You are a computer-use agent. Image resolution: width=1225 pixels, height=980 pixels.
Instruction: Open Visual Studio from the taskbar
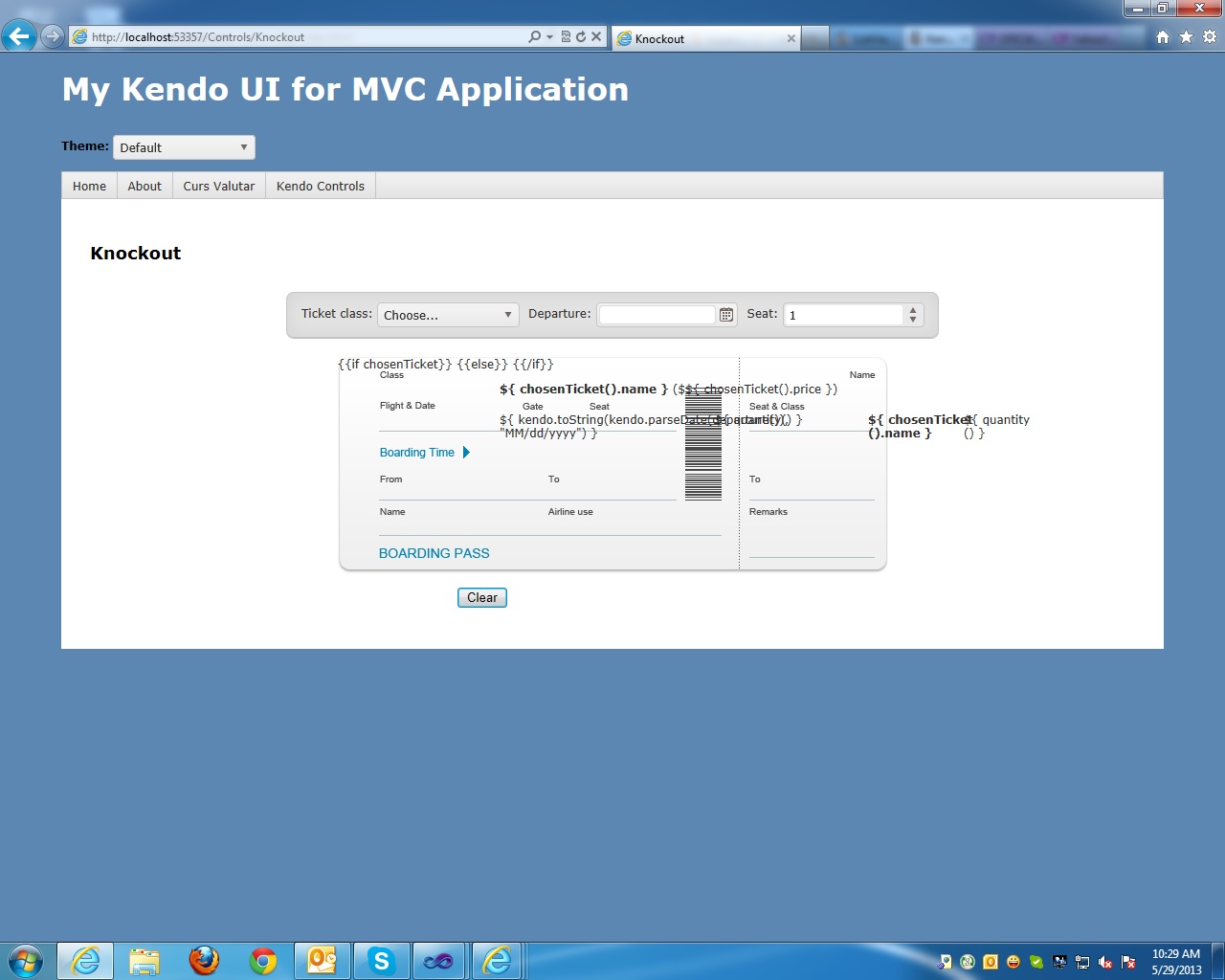pyautogui.click(x=439, y=961)
